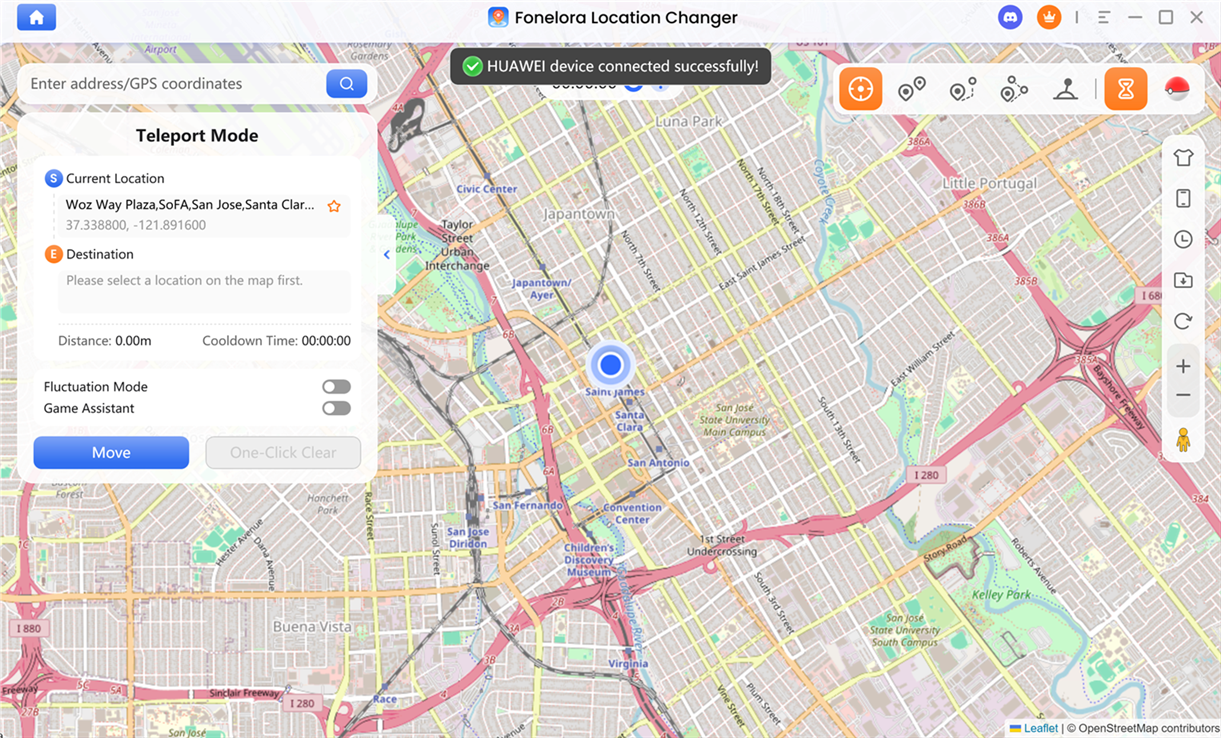Click the Home icon in title bar
Image resolution: width=1221 pixels, height=738 pixels.
pyautogui.click(x=36, y=18)
